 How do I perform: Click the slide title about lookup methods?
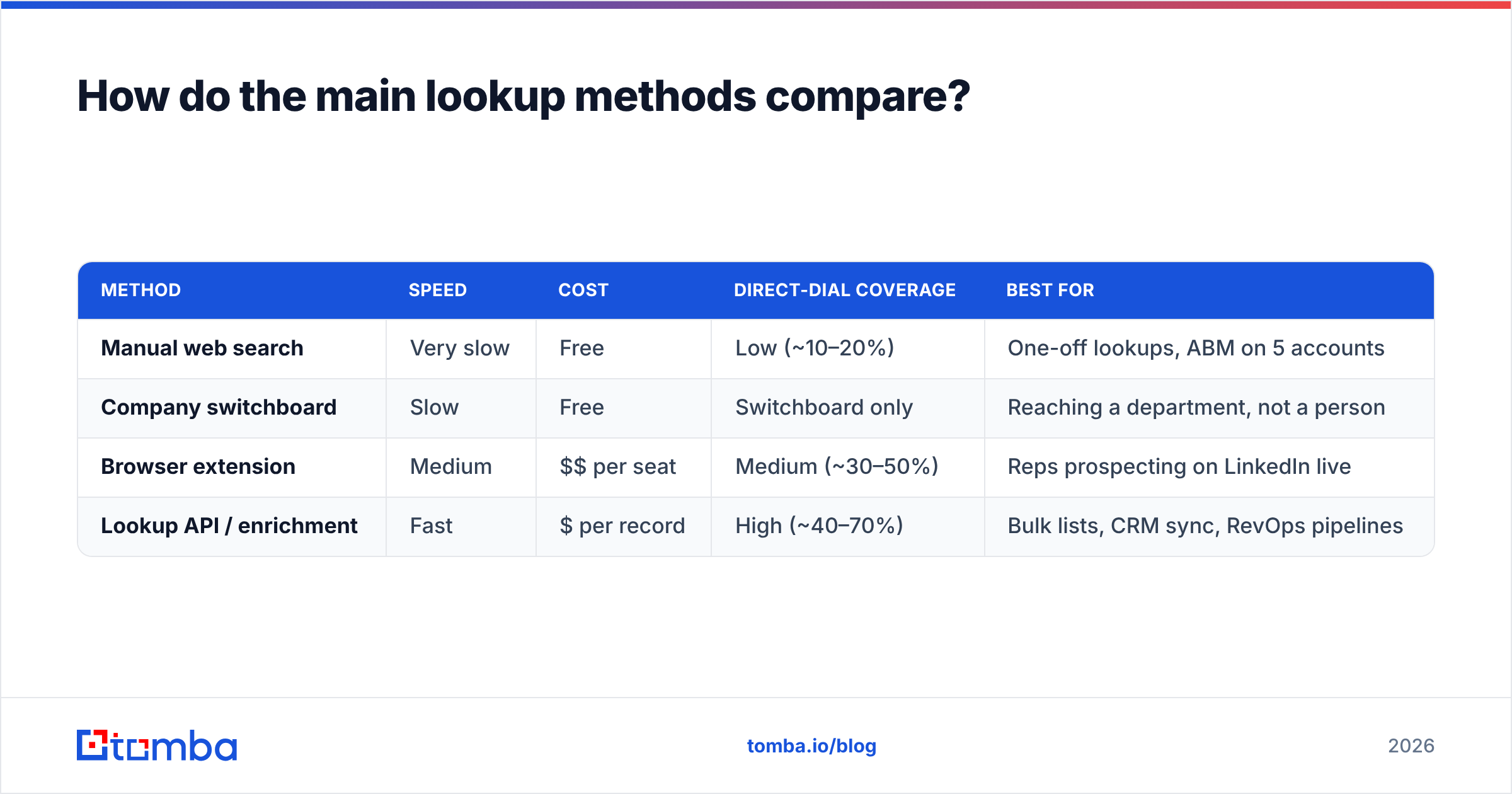(x=524, y=96)
